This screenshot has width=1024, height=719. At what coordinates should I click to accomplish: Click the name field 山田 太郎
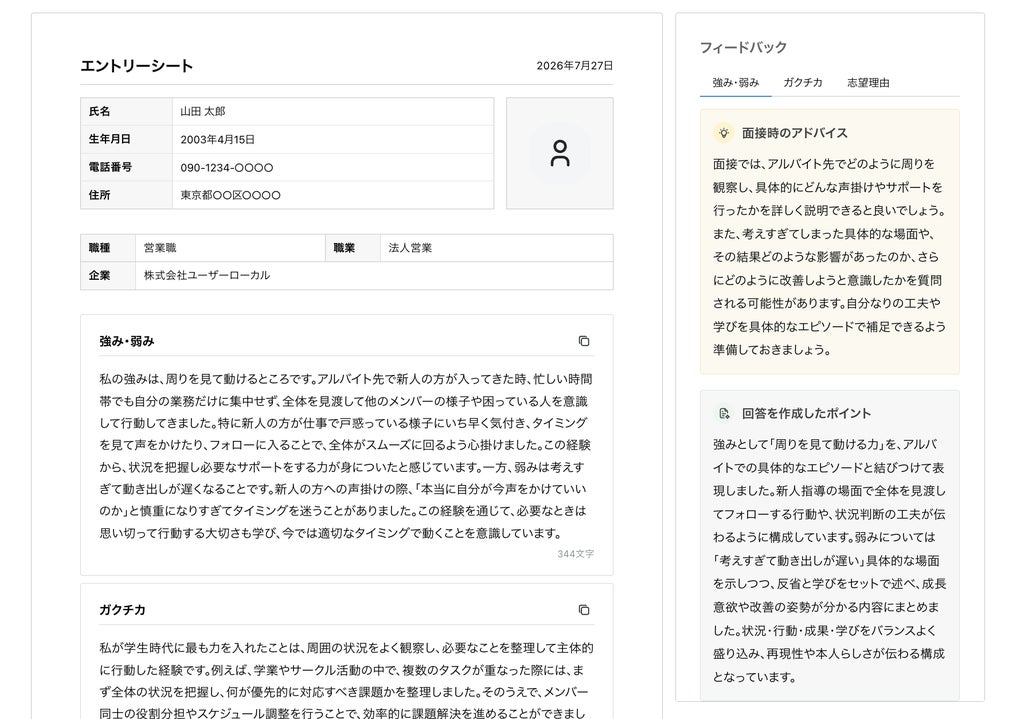pos(333,112)
